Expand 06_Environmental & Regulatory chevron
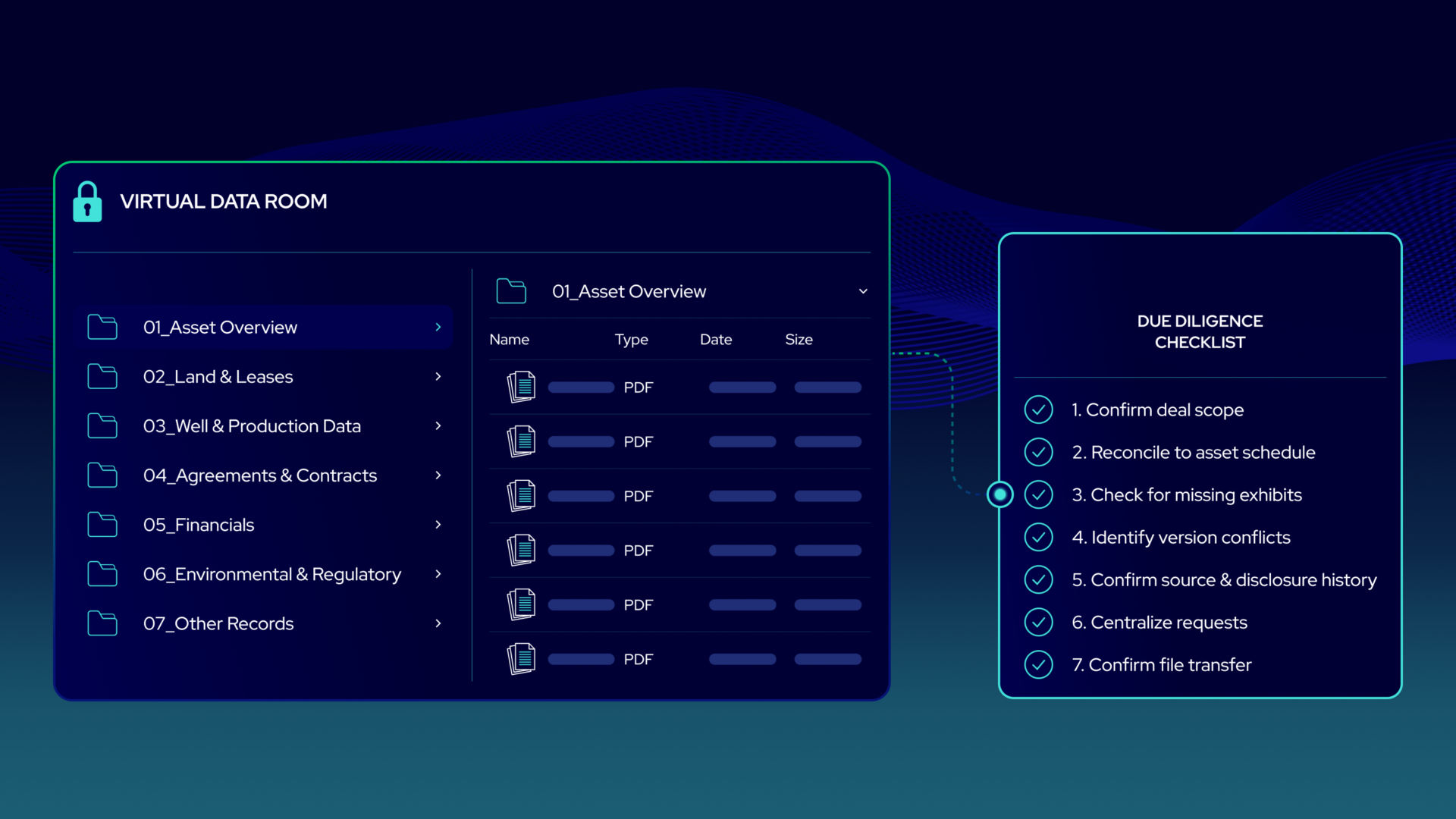 438,574
